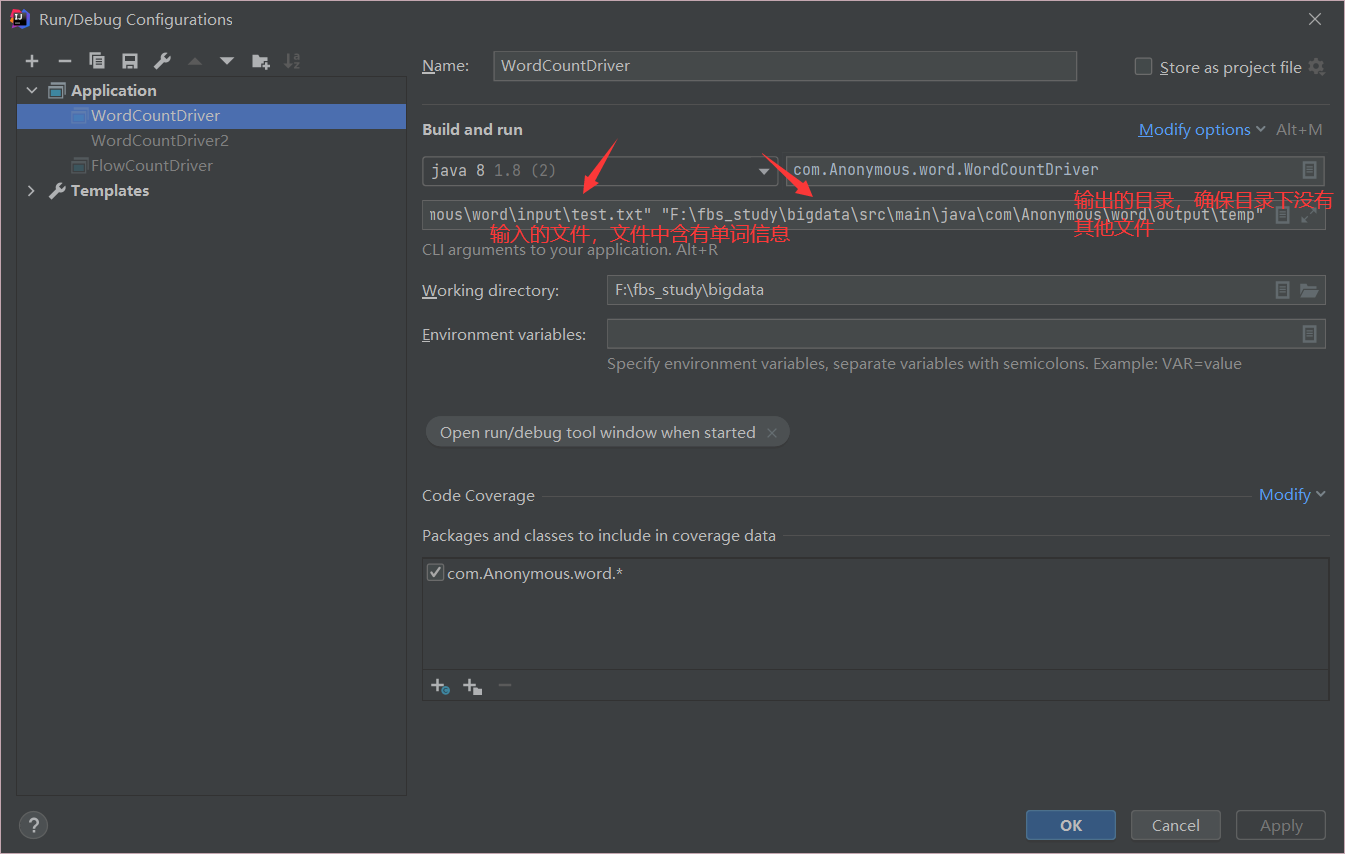This screenshot has width=1345, height=854.
Task: Insert macros in the CLI arguments field
Action: coord(1283,215)
